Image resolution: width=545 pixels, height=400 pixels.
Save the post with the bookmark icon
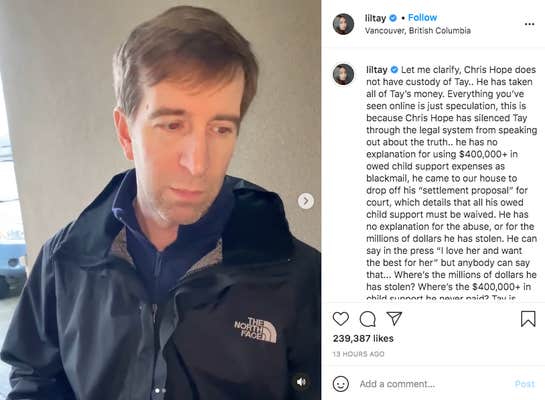pyautogui.click(x=528, y=318)
